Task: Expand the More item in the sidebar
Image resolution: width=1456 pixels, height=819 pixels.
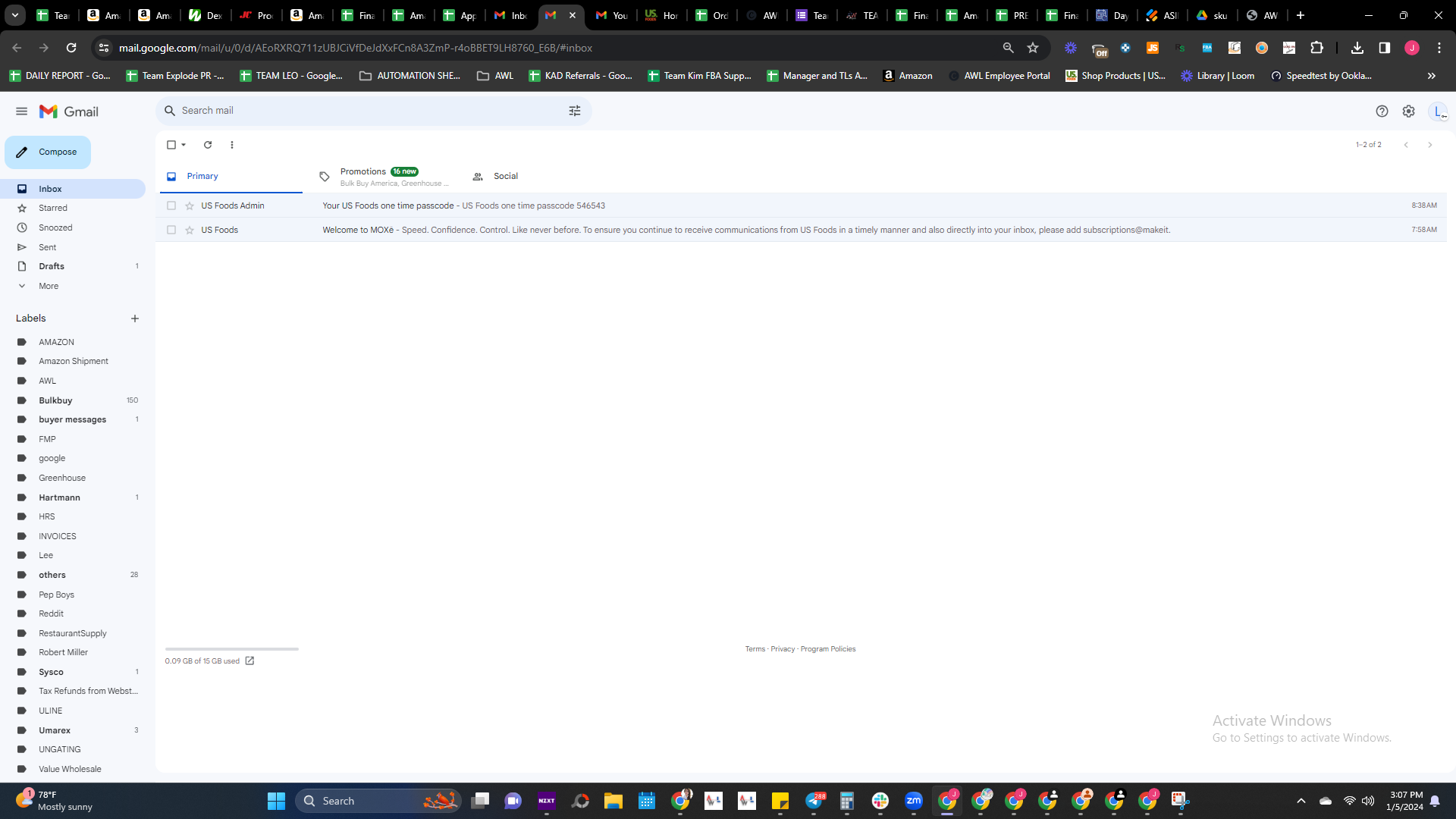Action: pos(49,286)
